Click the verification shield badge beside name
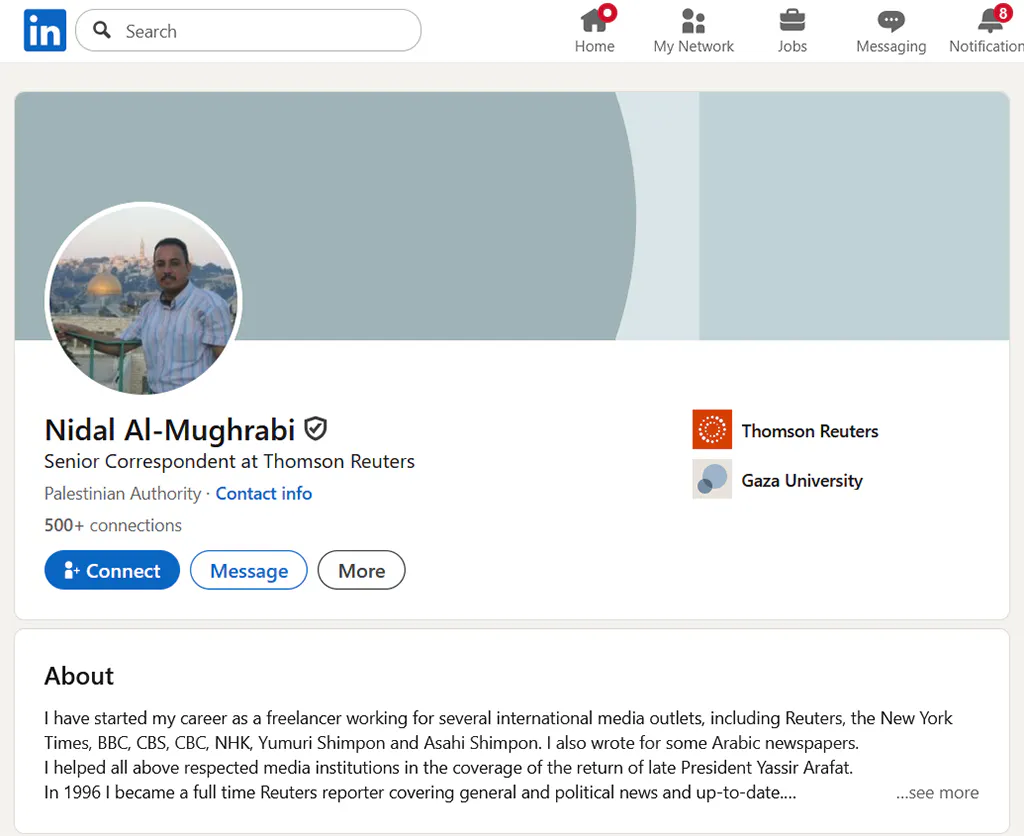This screenshot has width=1024, height=836. click(x=316, y=429)
